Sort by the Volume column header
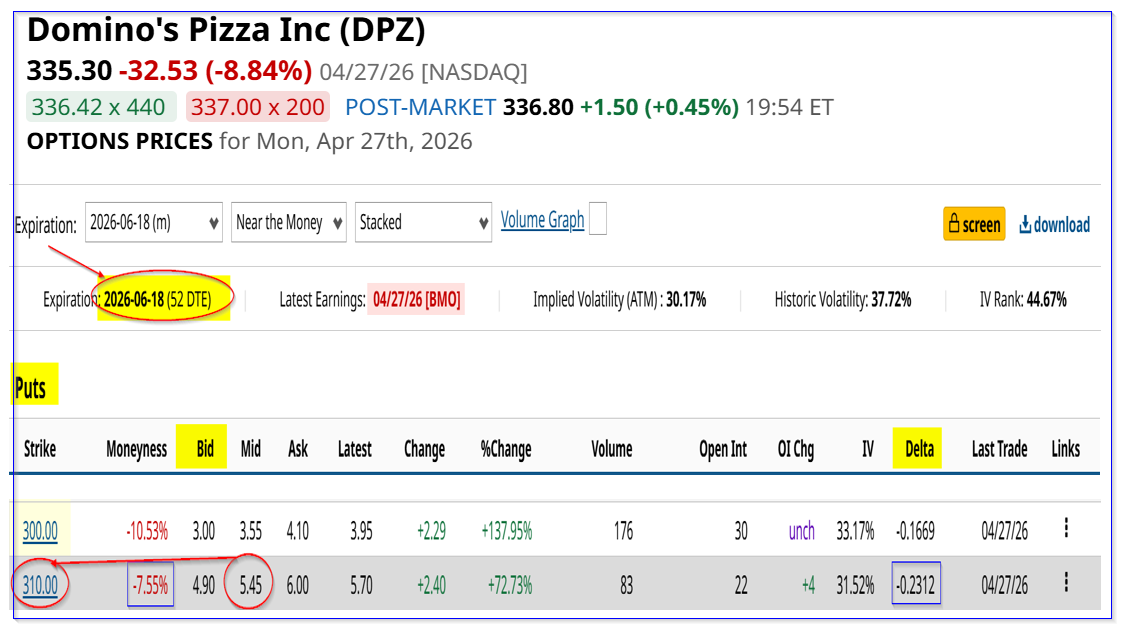 click(611, 449)
